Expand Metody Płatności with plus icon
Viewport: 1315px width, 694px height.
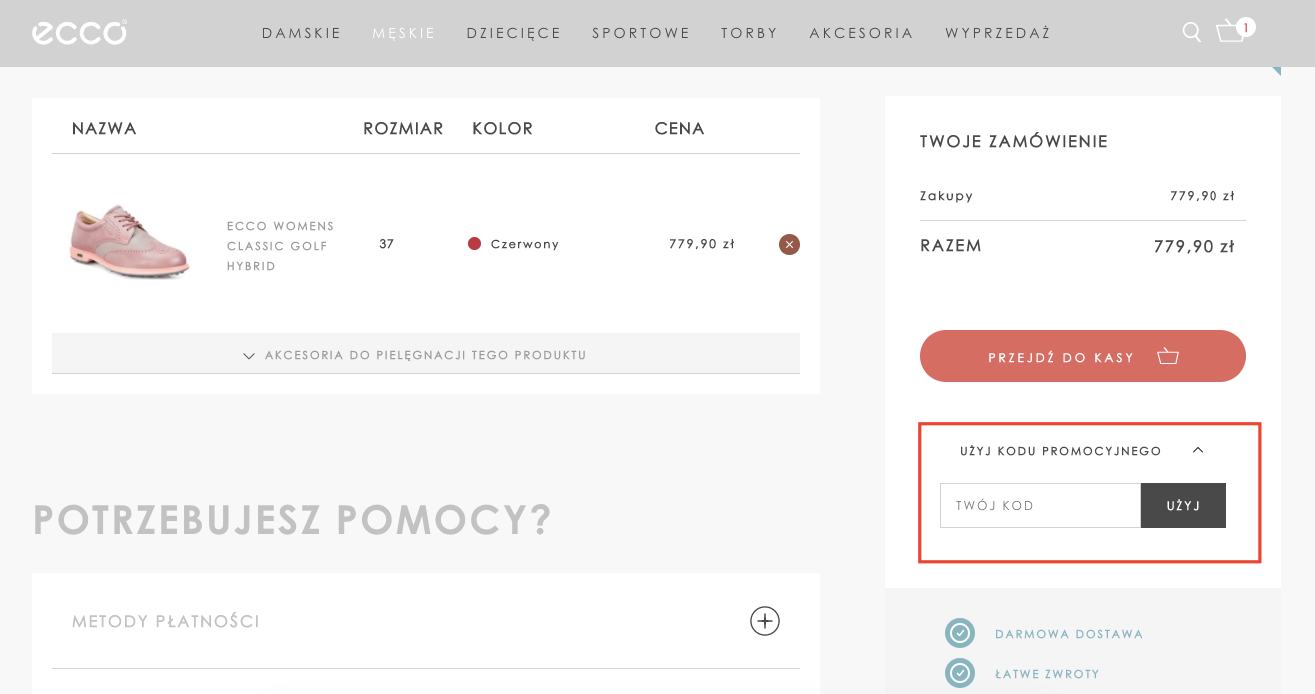765,621
